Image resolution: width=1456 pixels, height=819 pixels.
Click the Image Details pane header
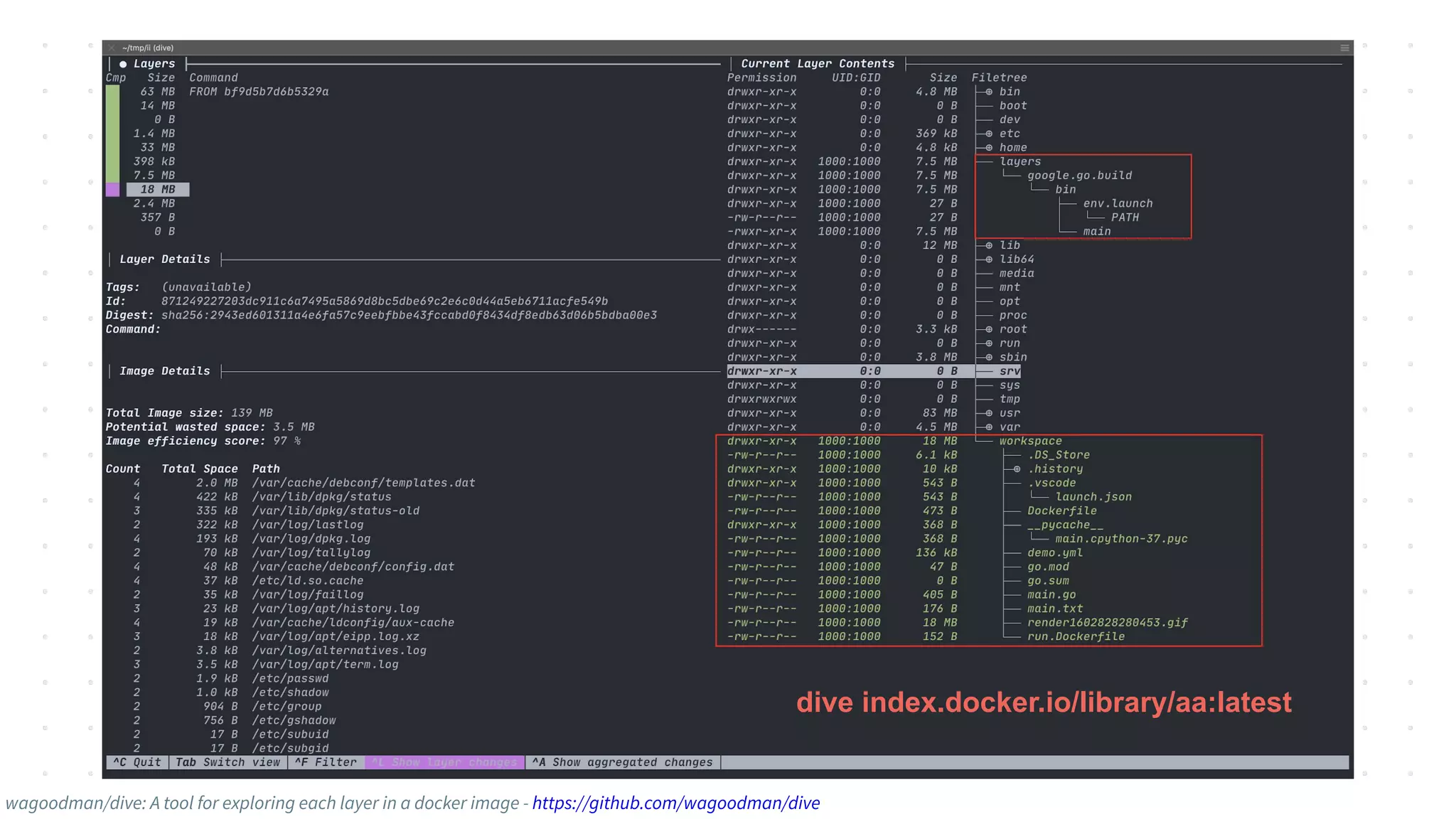[165, 371]
